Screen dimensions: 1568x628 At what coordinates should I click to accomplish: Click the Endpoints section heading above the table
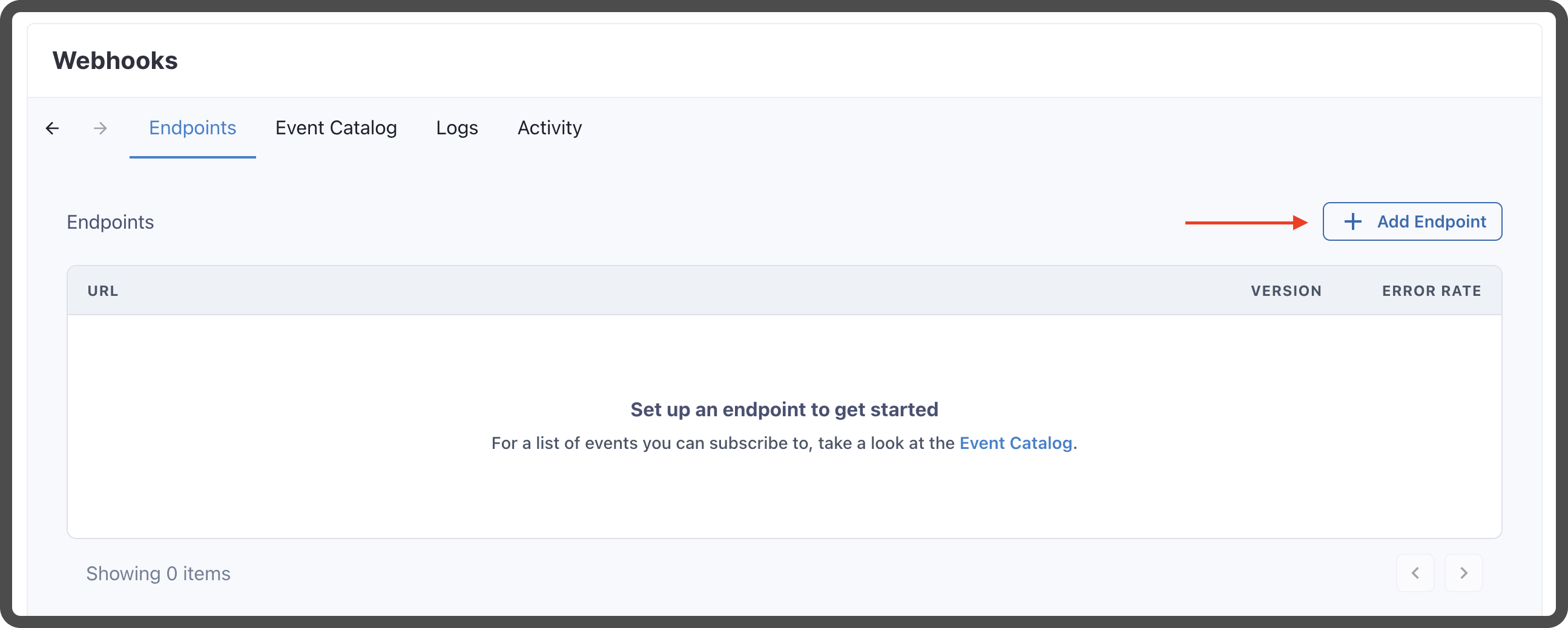pyautogui.click(x=110, y=222)
